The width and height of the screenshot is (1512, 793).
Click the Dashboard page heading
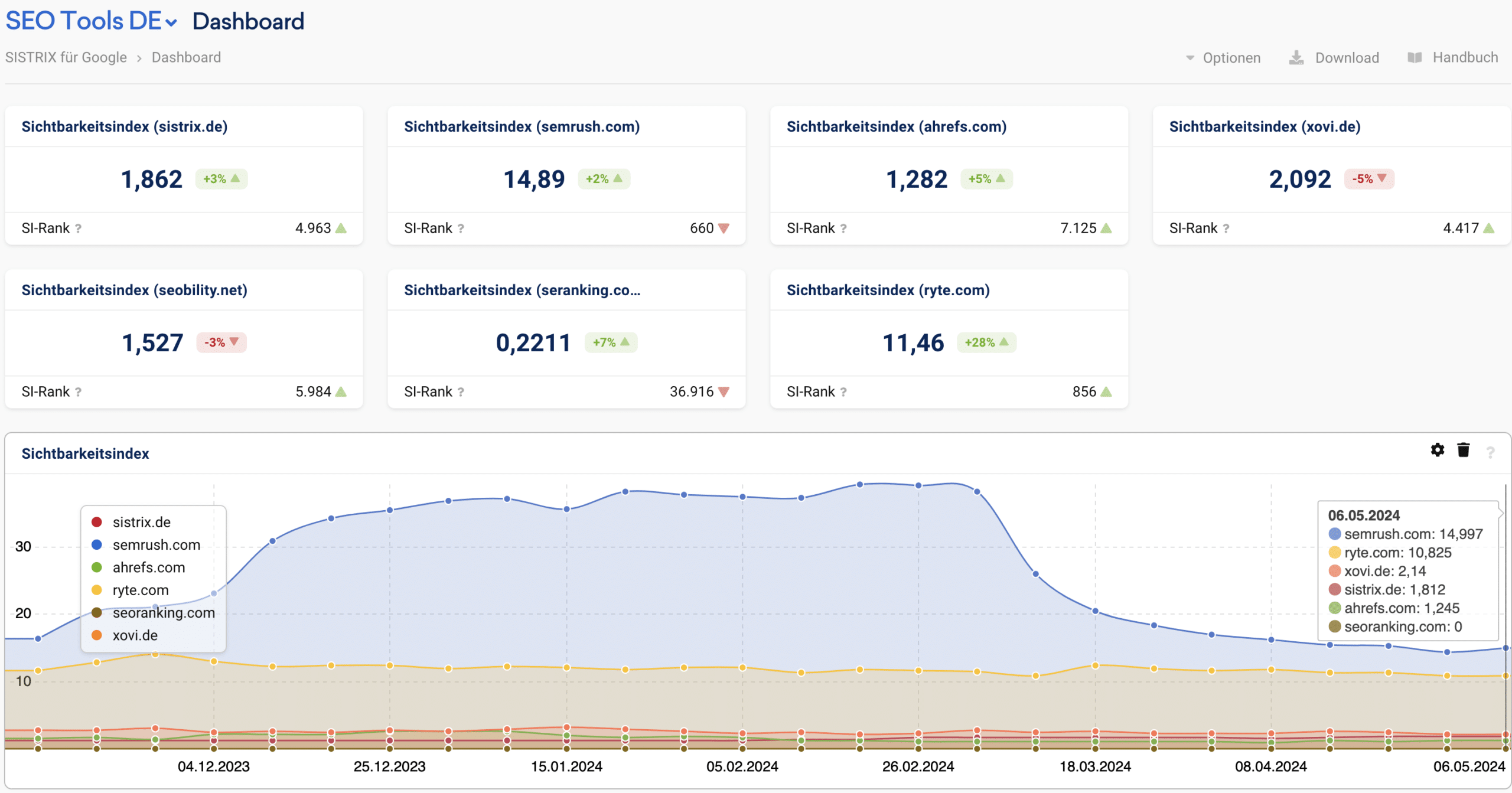[248, 21]
